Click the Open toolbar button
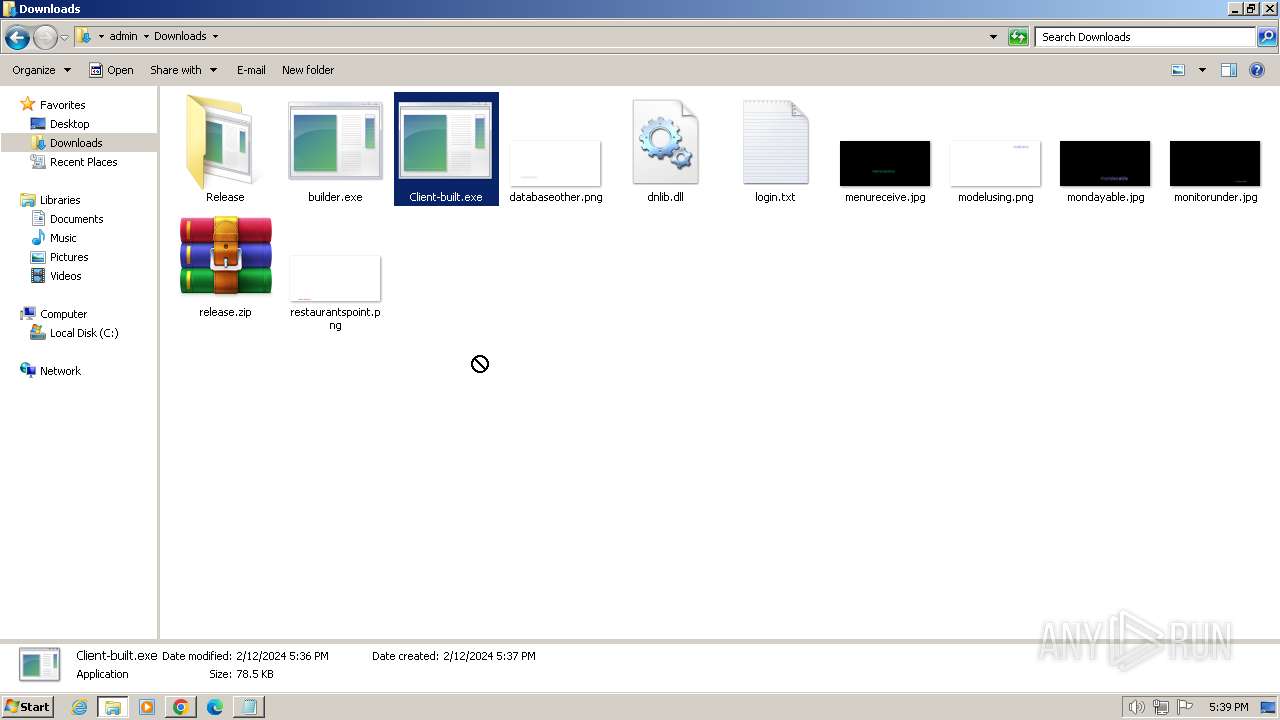 111,70
